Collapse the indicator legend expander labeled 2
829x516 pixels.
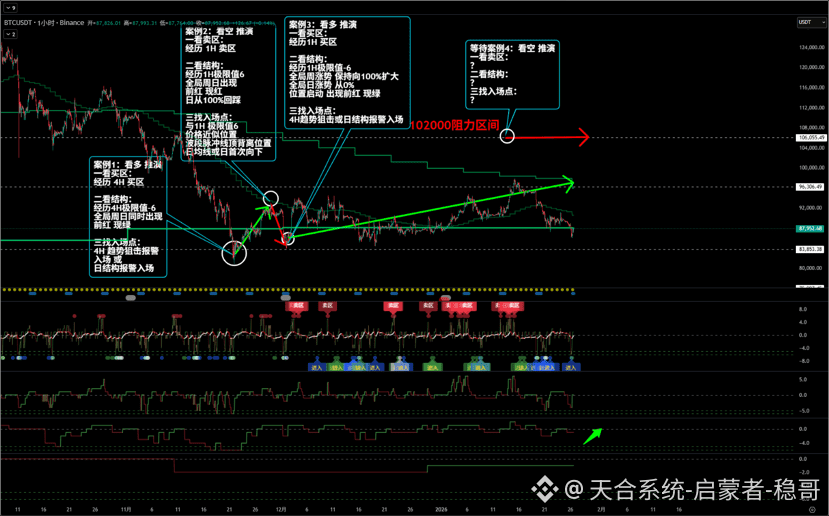[x=10, y=34]
